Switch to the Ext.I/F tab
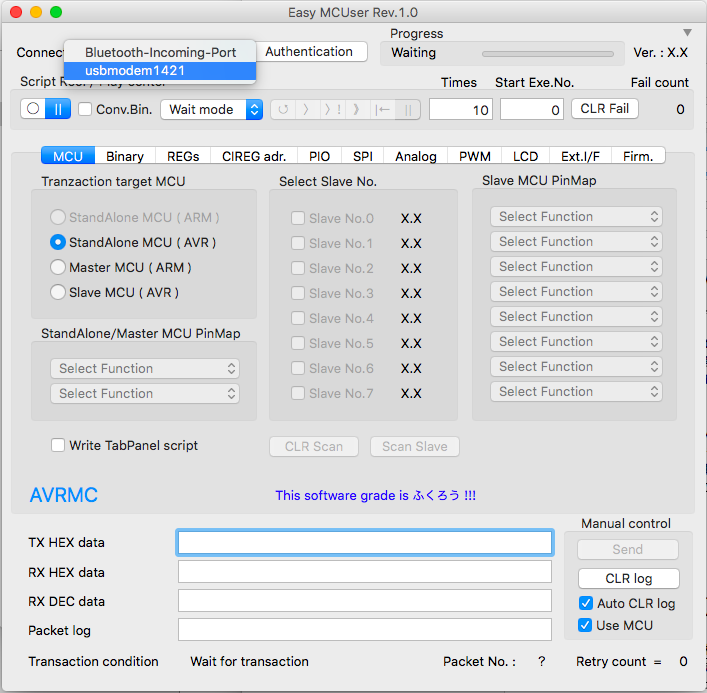707x693 pixels. coord(580,156)
